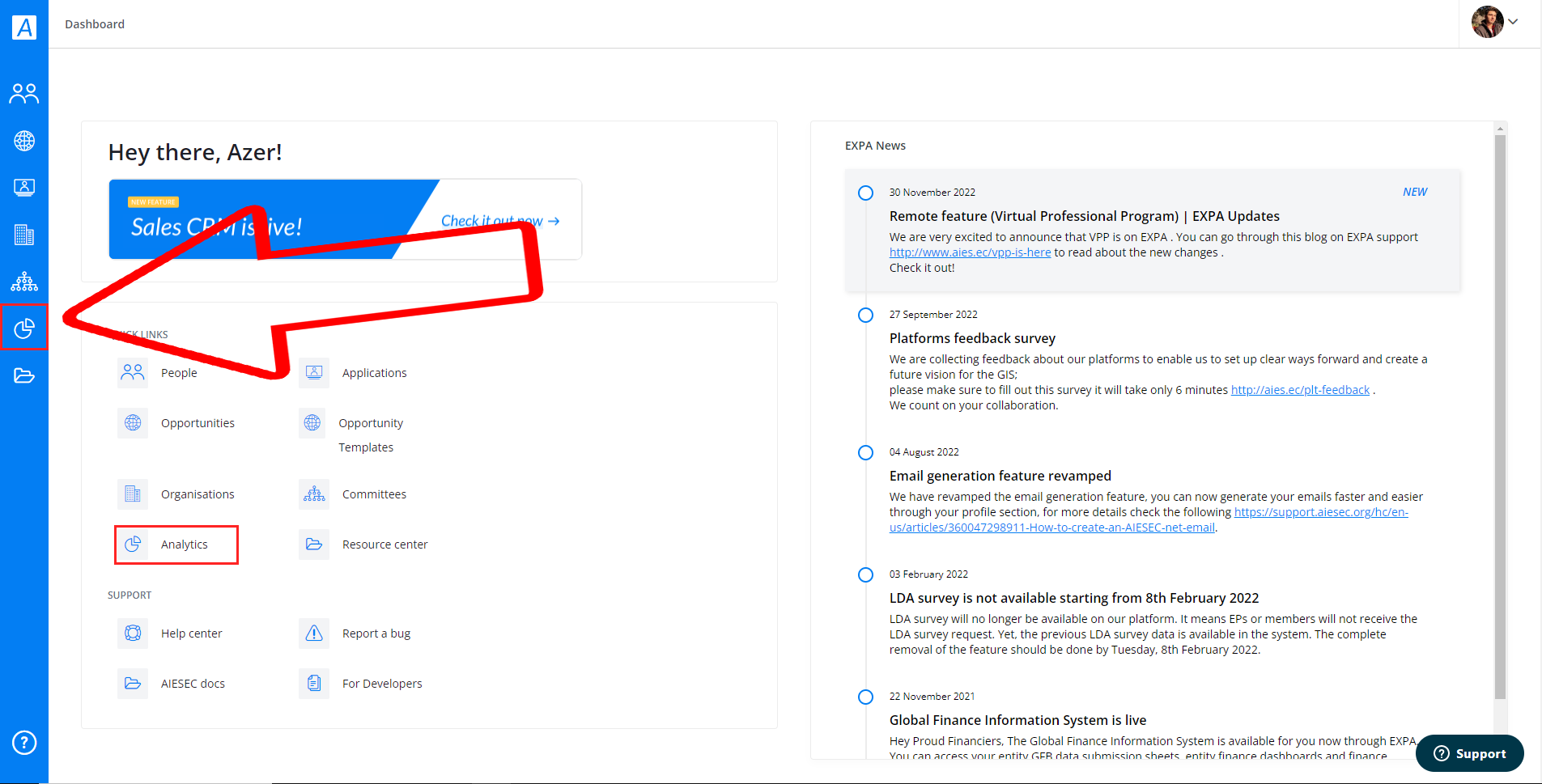The width and height of the screenshot is (1542, 784).
Task: Open the Resource center folder sidebar icon
Action: (24, 375)
